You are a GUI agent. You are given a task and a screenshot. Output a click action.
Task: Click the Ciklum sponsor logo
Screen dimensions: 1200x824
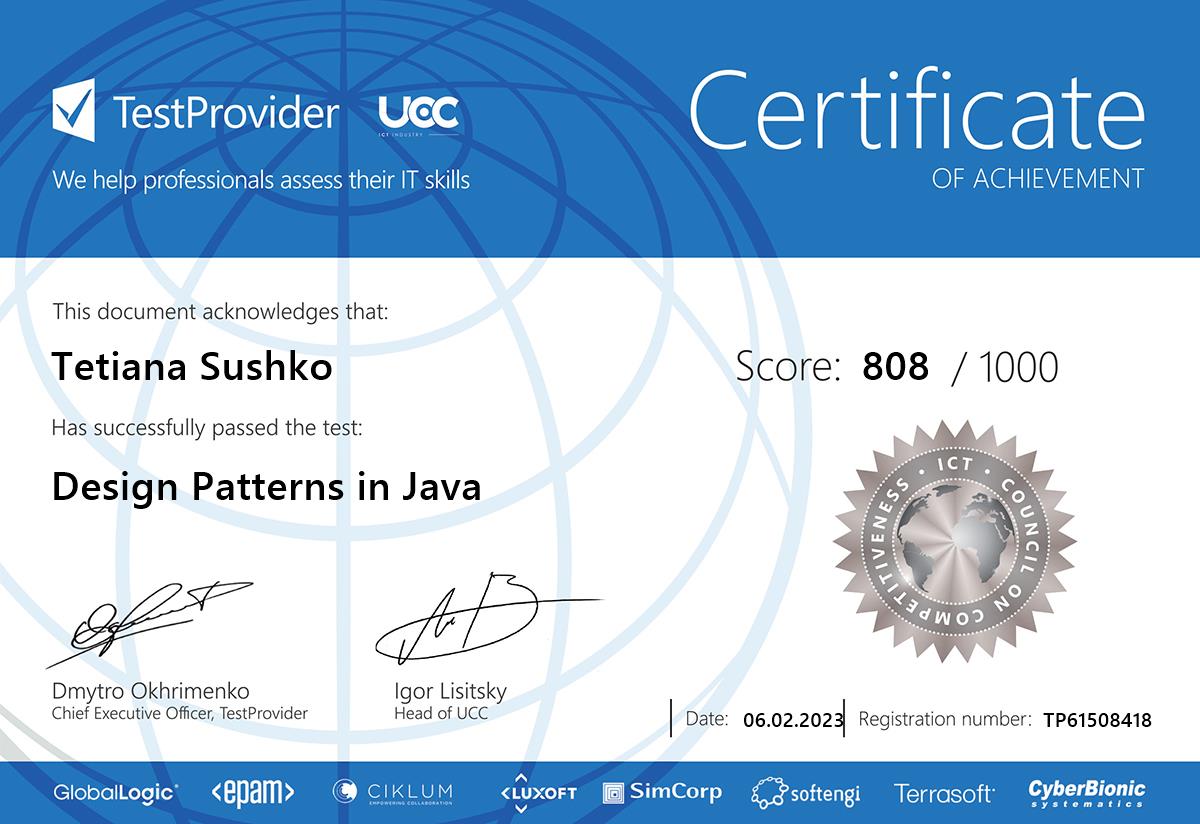click(x=393, y=793)
